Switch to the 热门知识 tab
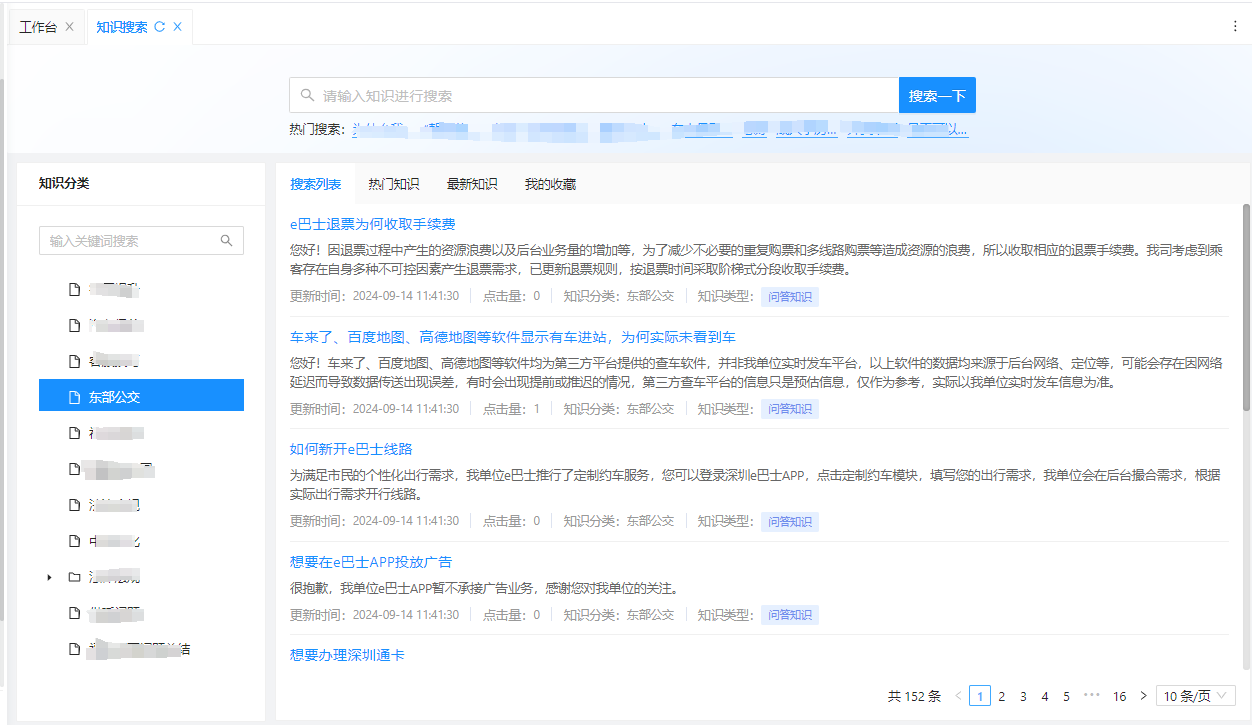Screen dimensions: 1252x725 point(392,183)
